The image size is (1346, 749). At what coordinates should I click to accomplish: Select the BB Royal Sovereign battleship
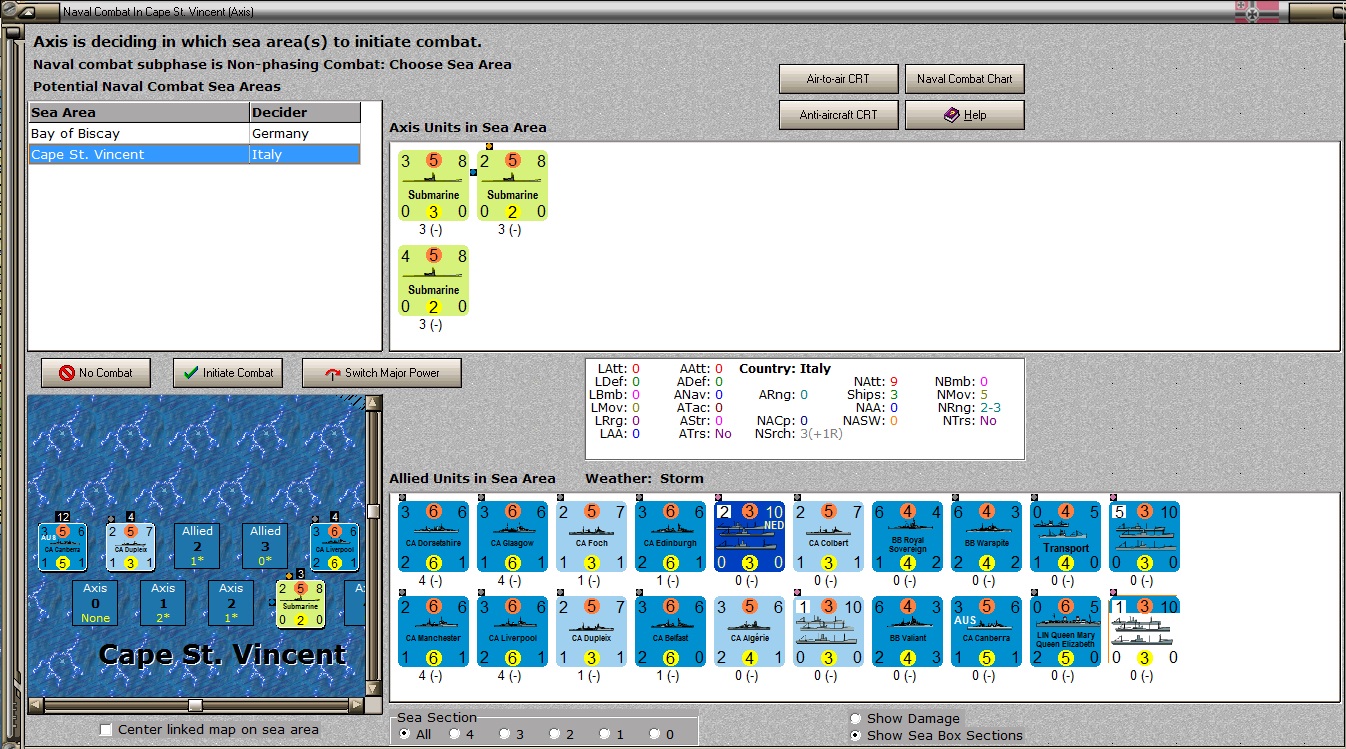tap(907, 536)
